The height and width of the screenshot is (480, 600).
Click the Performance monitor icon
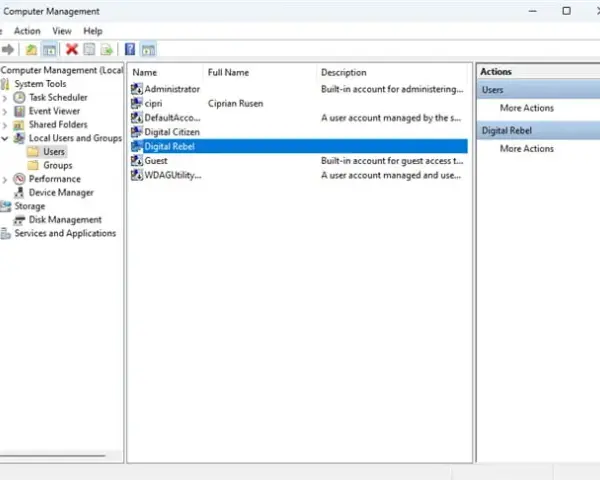pos(19,179)
